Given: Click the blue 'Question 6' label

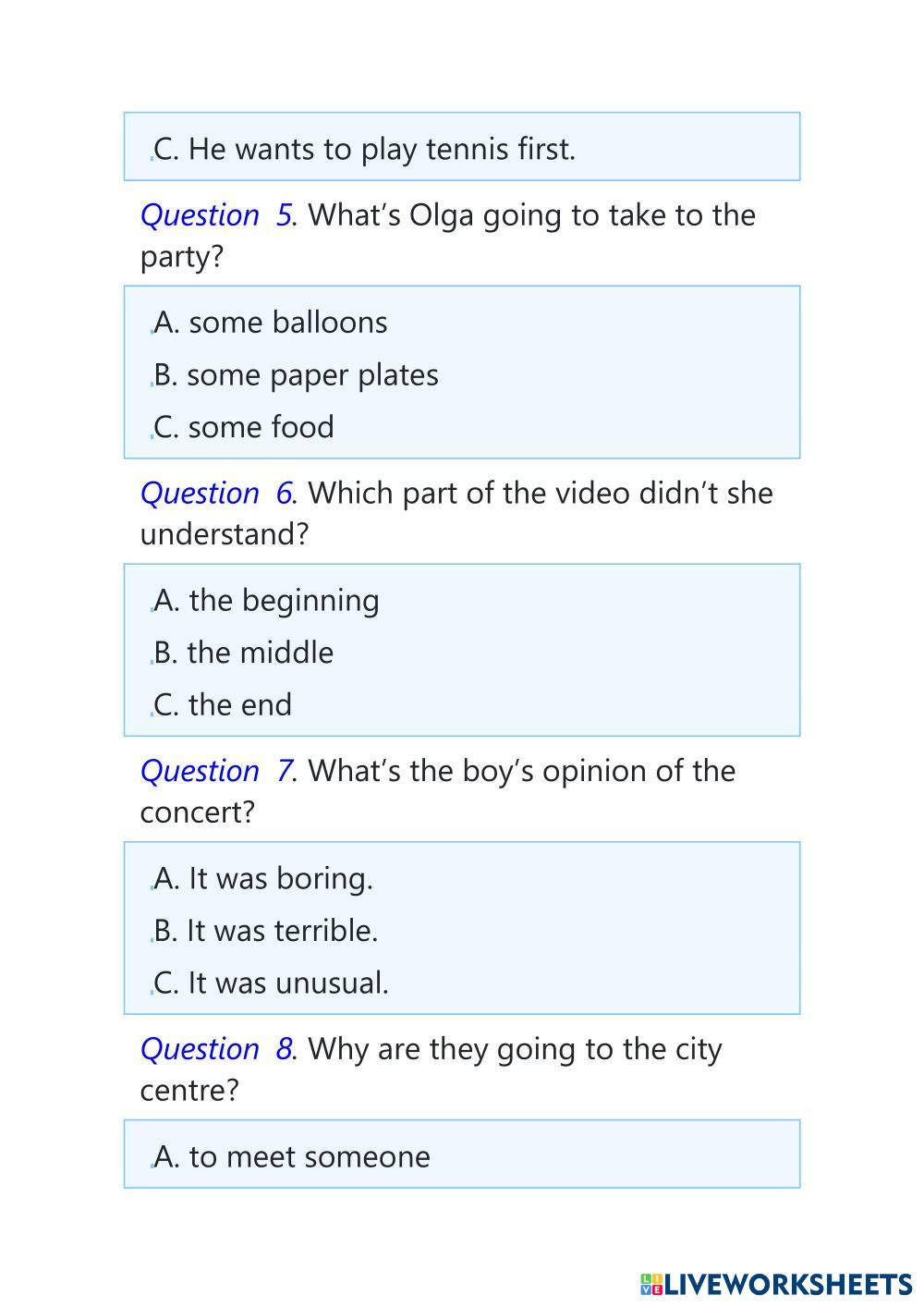Looking at the screenshot, I should coord(215,494).
